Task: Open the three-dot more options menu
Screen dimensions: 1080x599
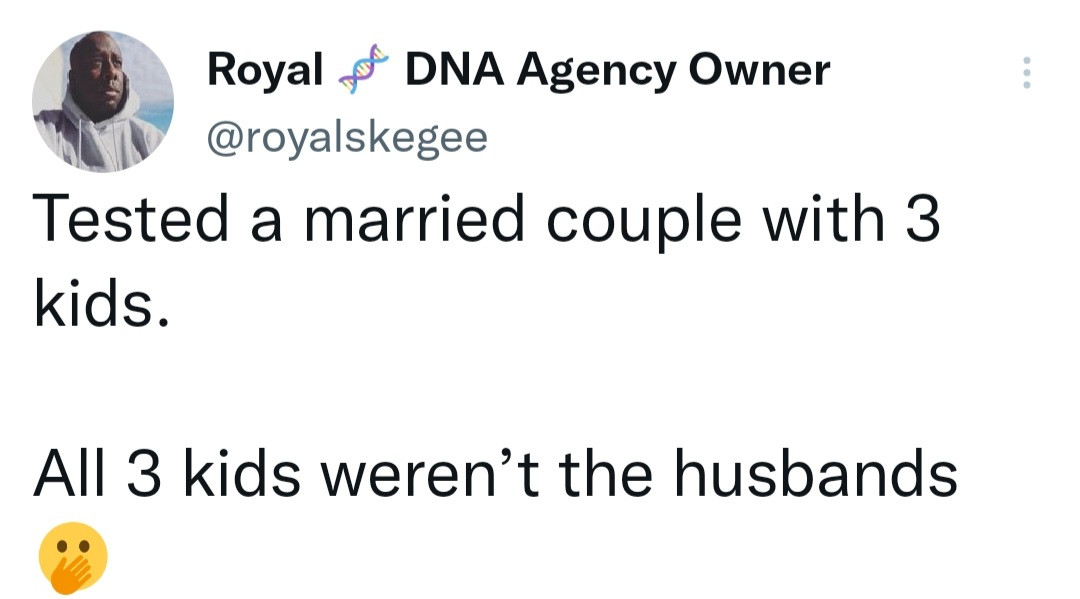Action: coord(1026,72)
